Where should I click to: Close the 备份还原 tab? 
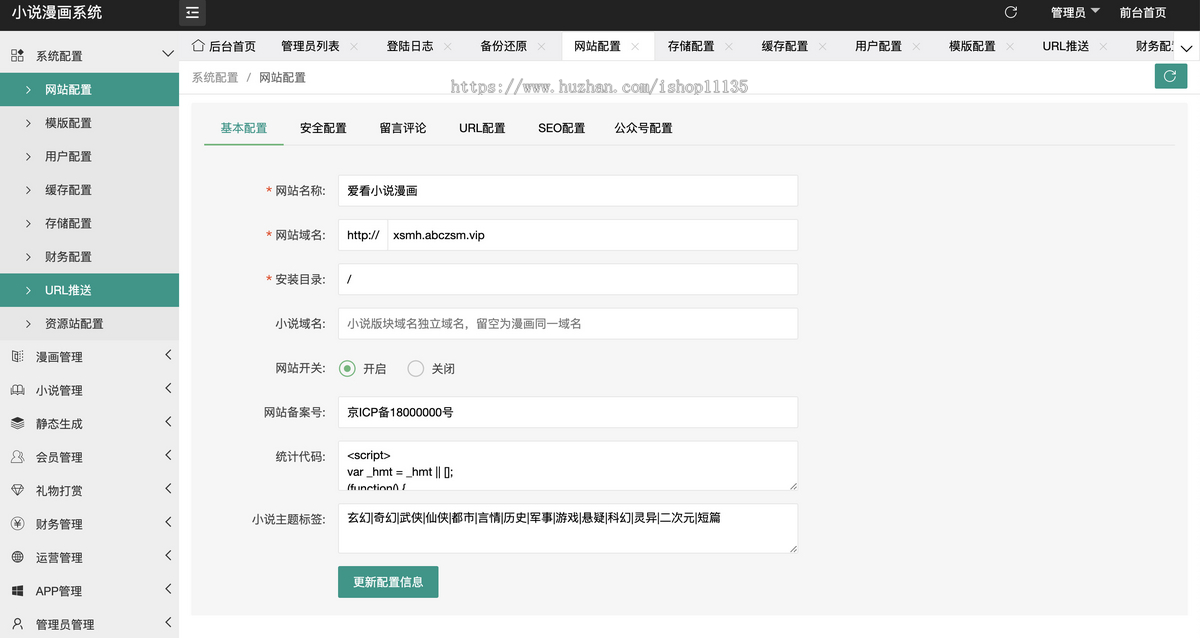541,47
